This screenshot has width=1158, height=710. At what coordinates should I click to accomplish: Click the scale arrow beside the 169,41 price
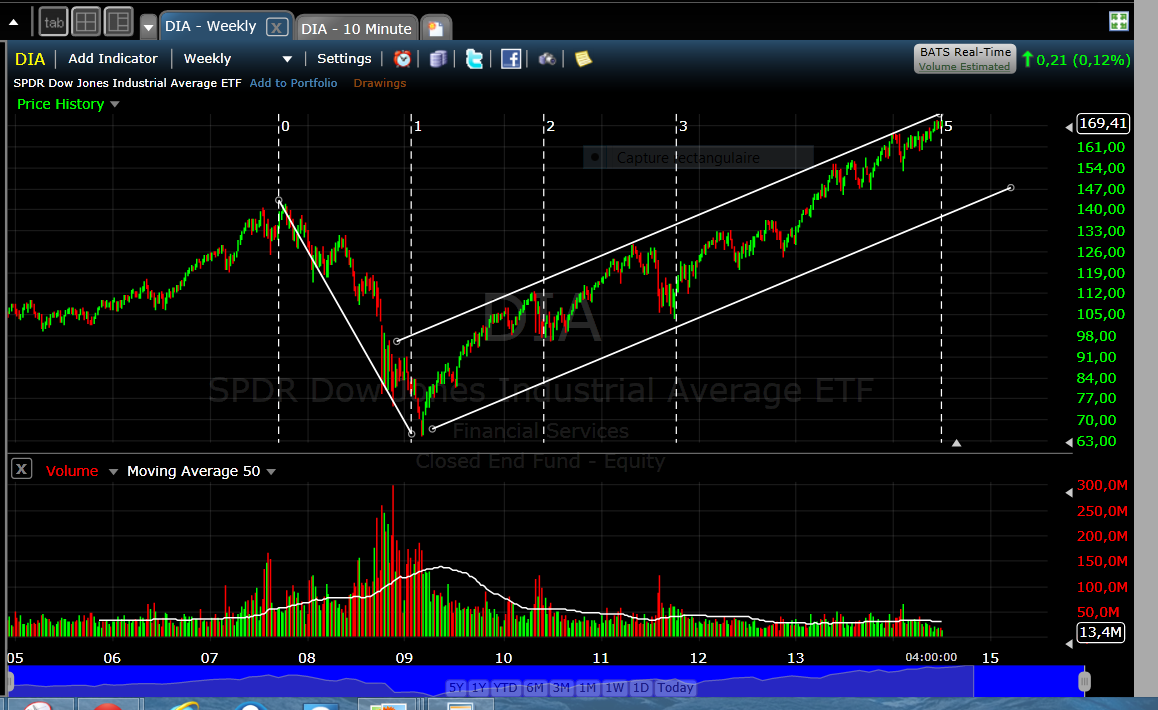[x=1069, y=127]
